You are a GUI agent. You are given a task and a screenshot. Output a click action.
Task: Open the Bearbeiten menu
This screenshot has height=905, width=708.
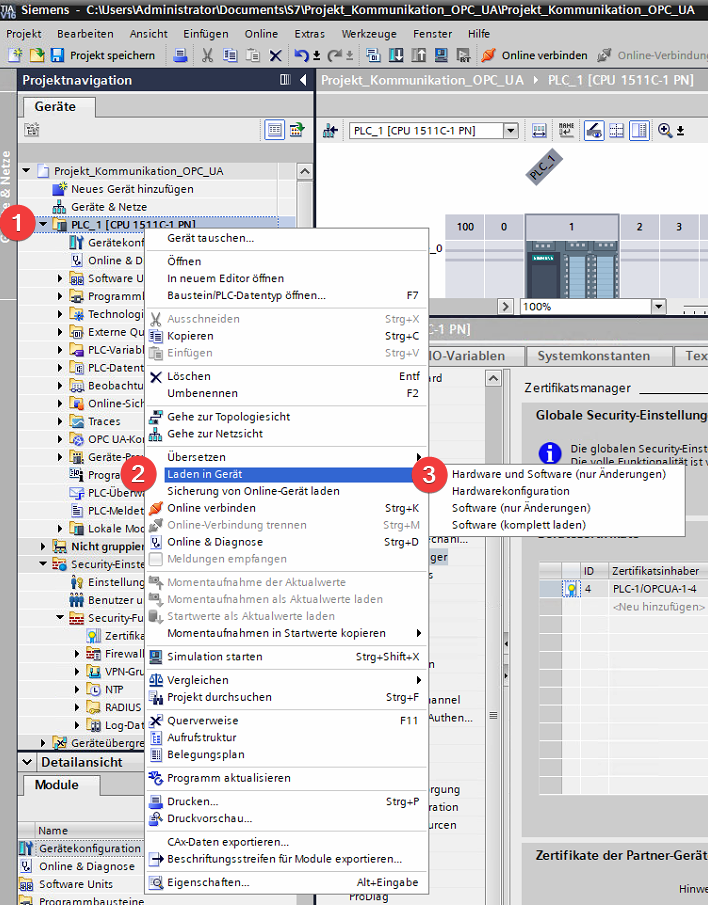tap(85, 34)
